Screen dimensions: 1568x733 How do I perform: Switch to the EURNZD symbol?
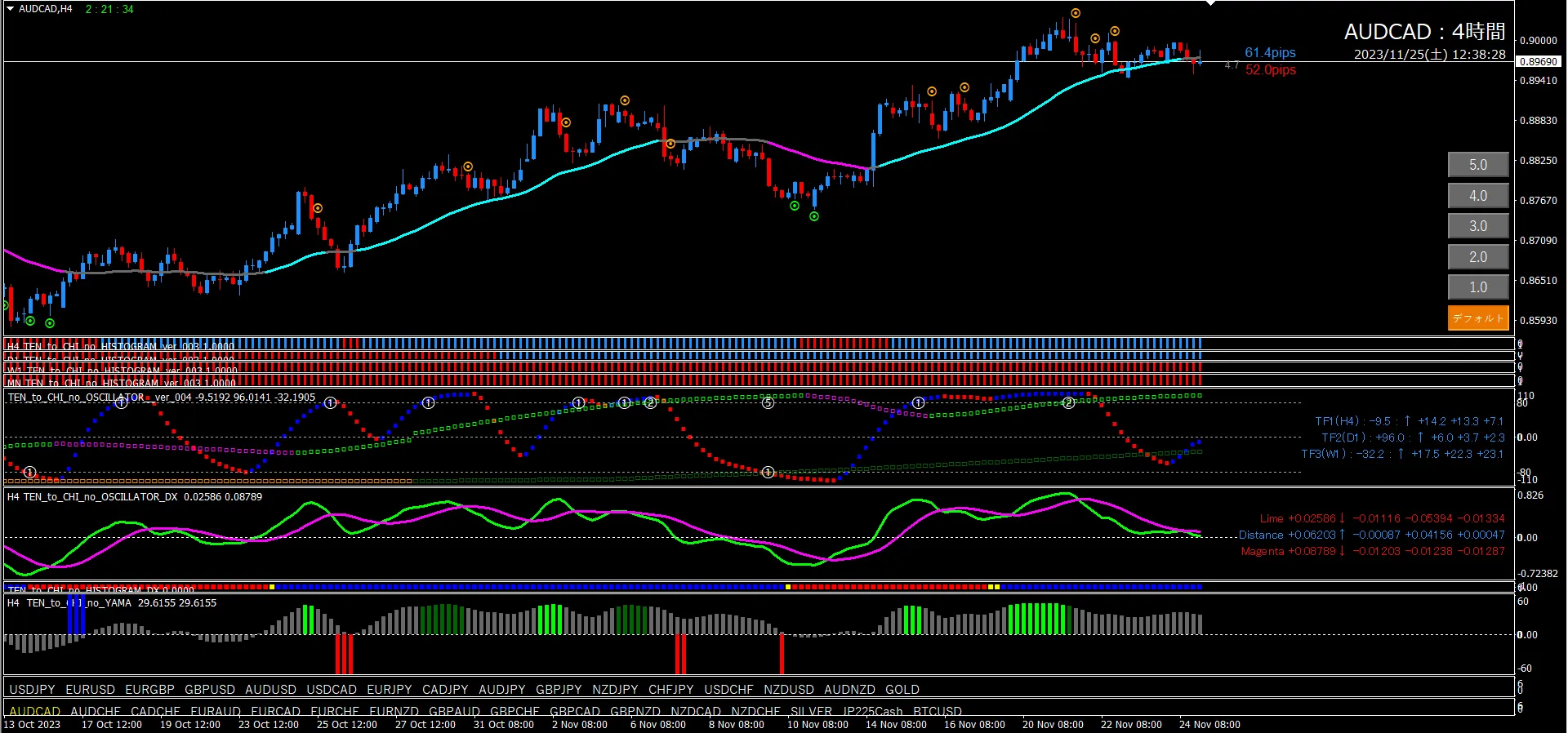coord(394,712)
